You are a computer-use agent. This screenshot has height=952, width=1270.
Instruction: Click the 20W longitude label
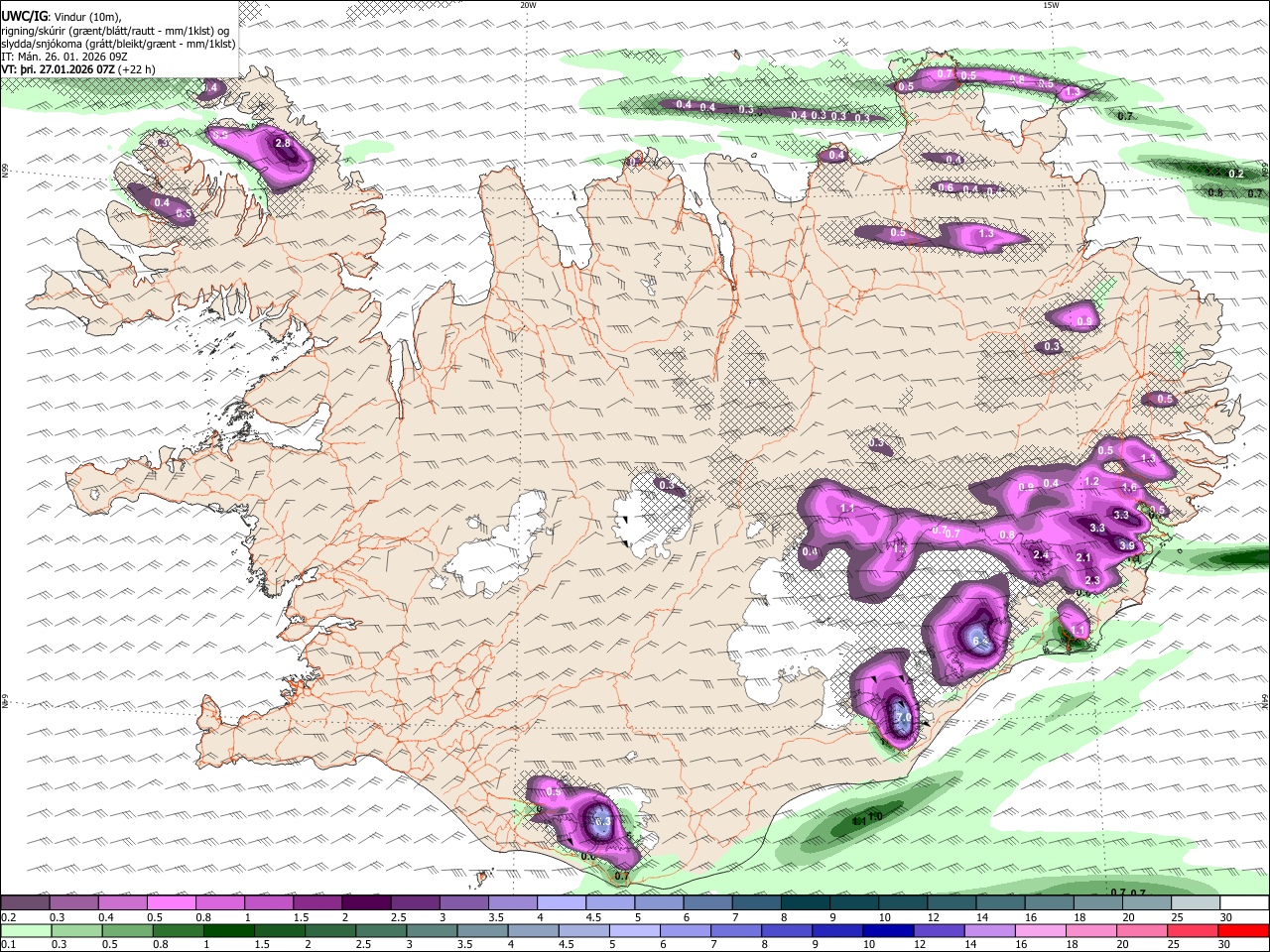coord(528,5)
